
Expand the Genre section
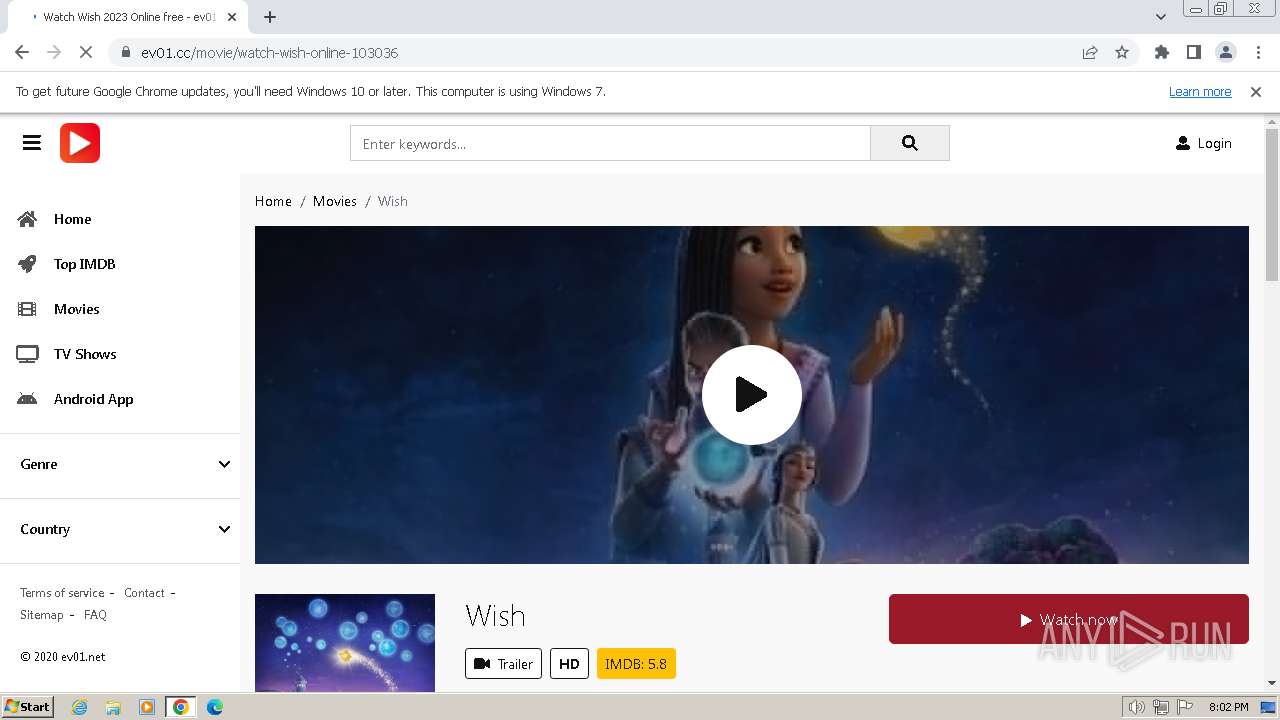pos(125,464)
